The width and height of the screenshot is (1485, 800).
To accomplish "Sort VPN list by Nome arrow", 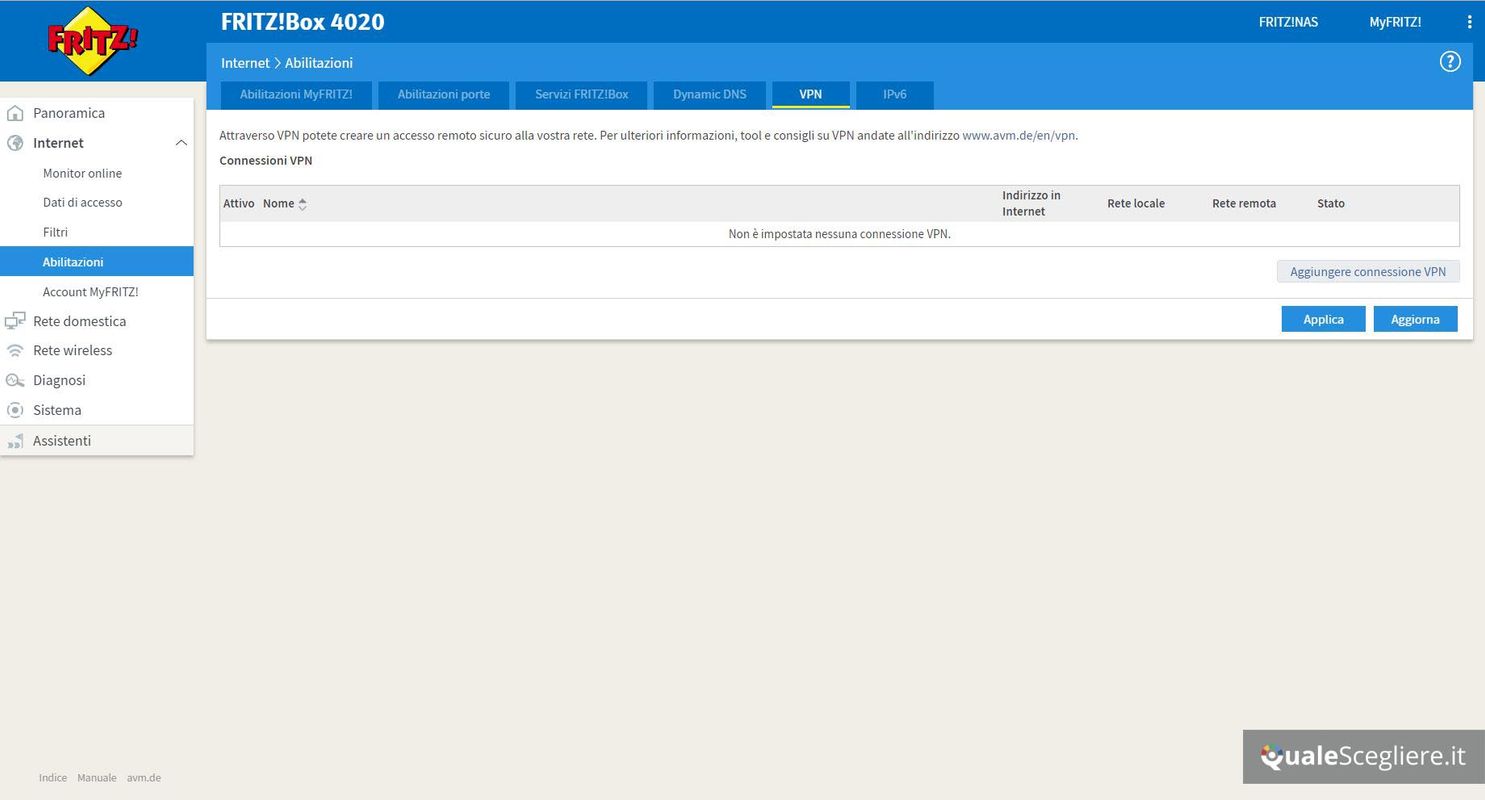I will (x=302, y=204).
